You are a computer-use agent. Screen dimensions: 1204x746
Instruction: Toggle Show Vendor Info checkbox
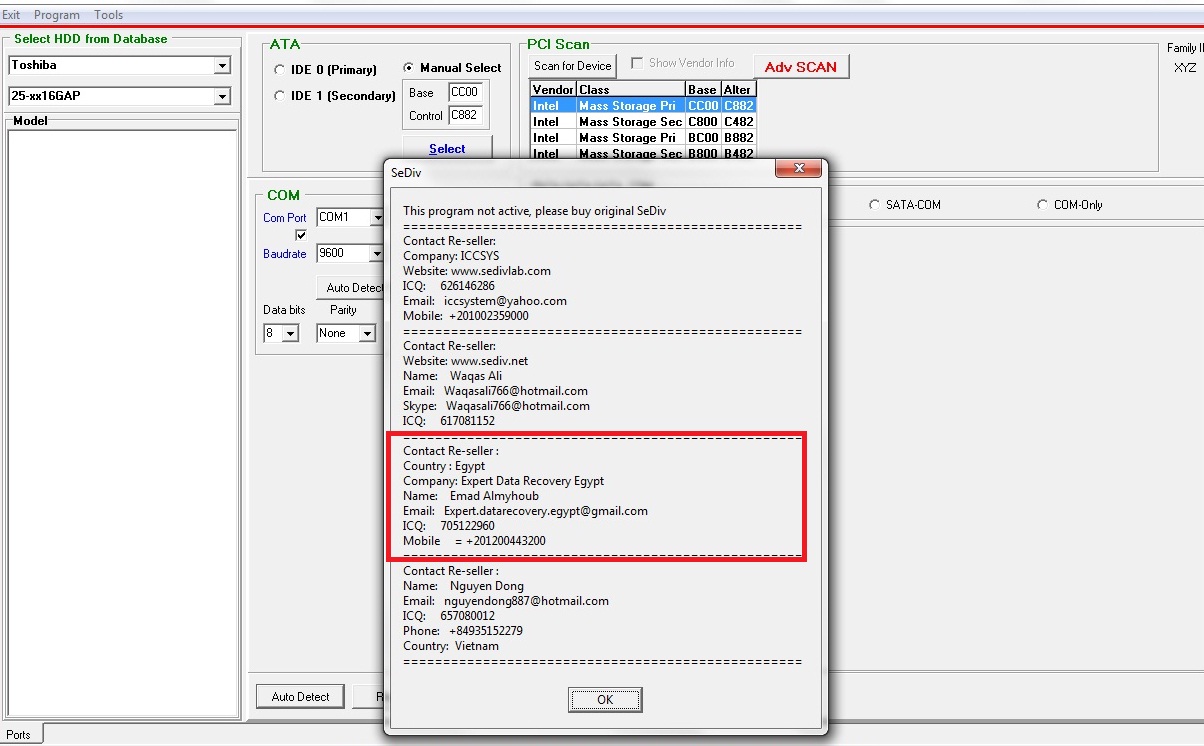[636, 63]
